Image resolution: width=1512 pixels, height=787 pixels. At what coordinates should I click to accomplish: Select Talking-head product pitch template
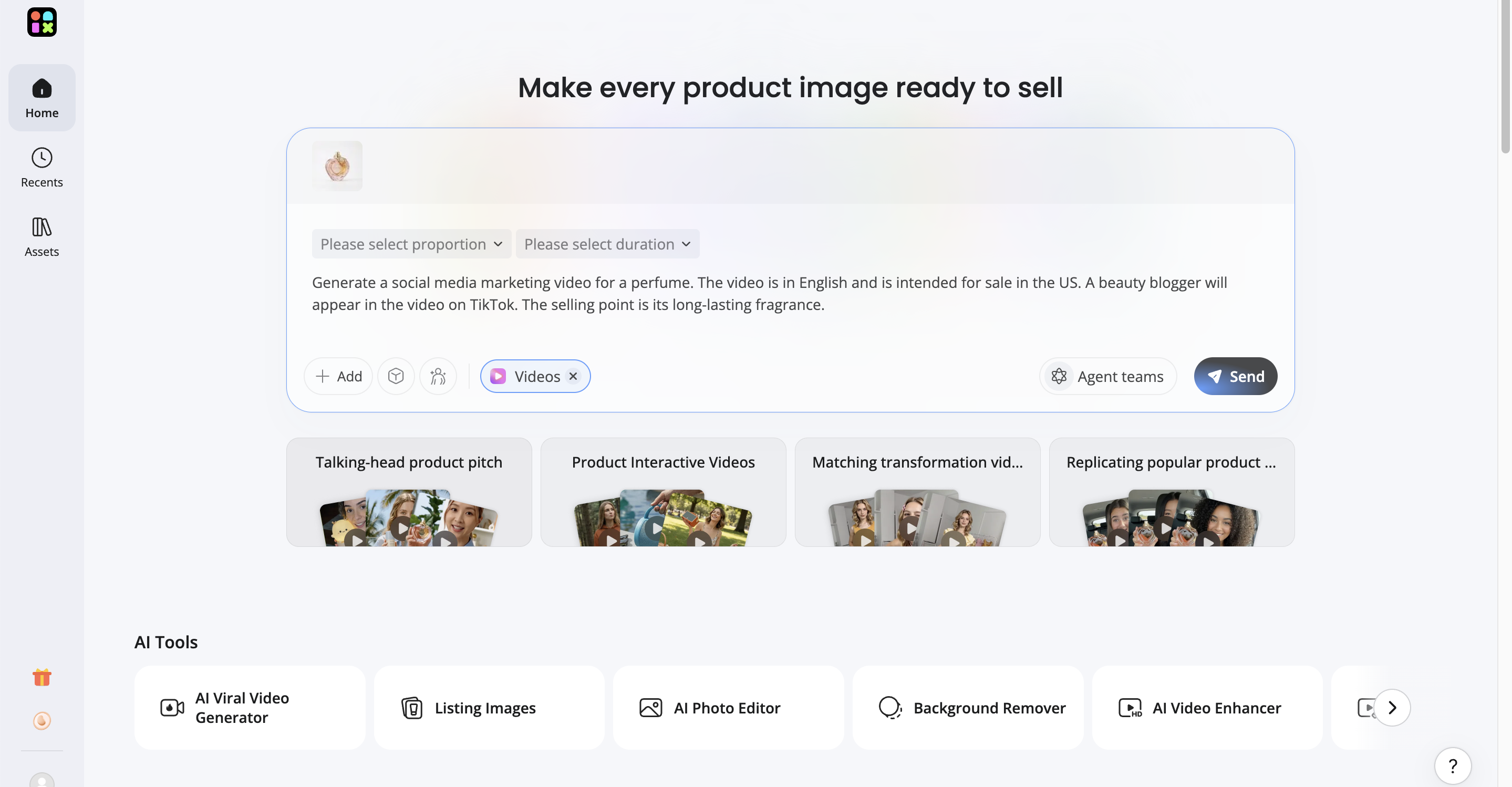click(x=409, y=492)
